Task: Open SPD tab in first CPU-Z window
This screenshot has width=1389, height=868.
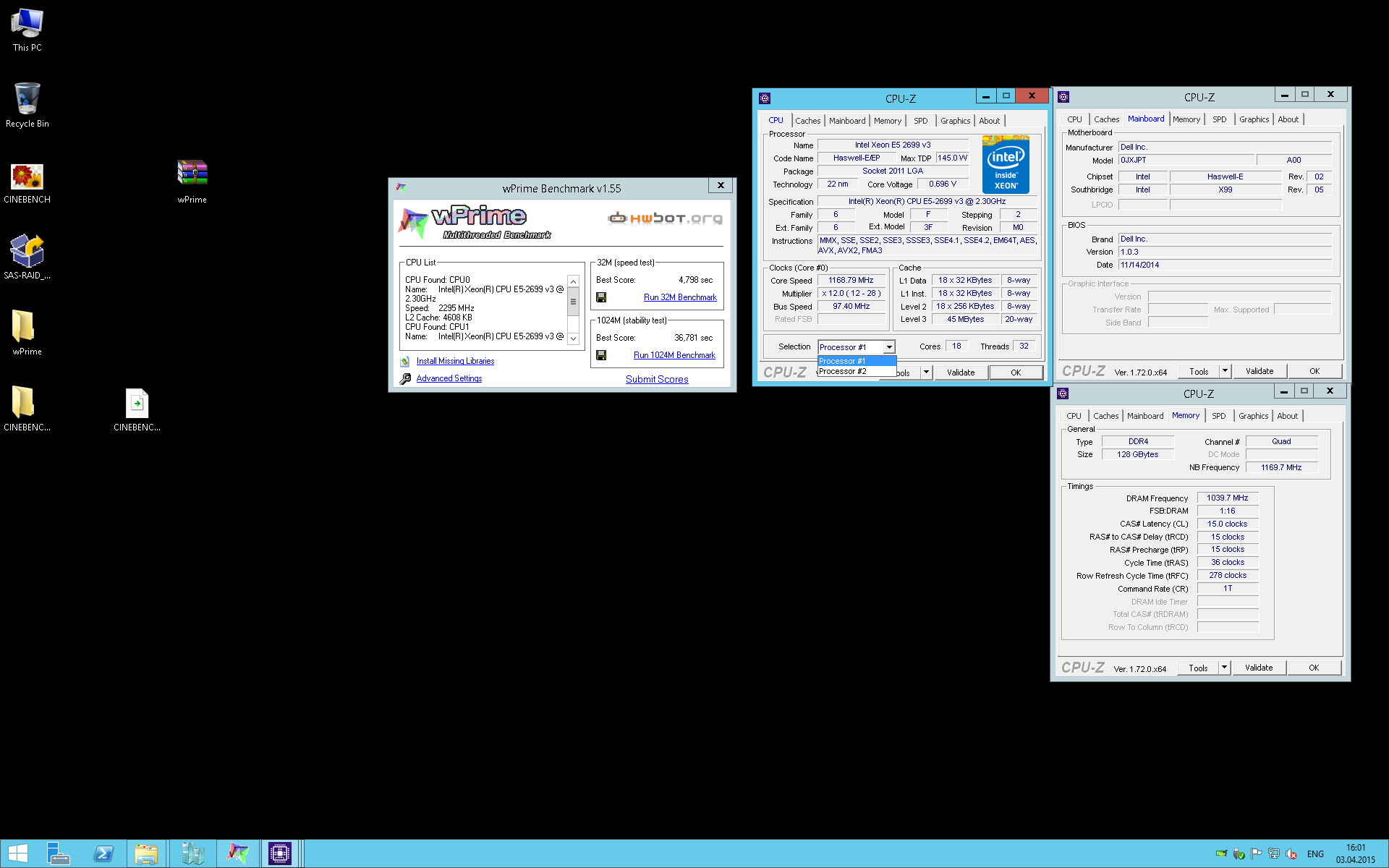Action: (920, 121)
